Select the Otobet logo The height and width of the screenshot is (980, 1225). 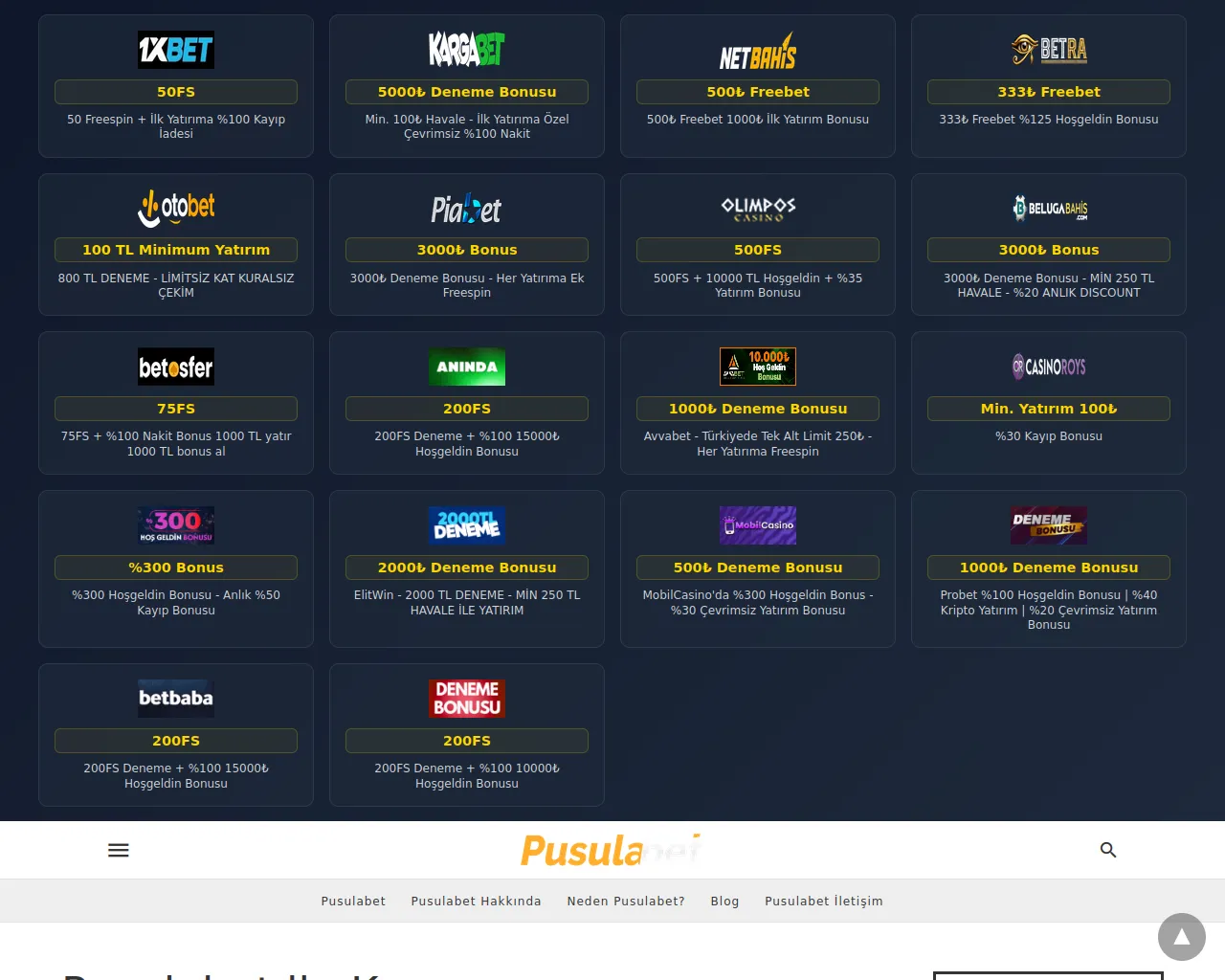(176, 208)
